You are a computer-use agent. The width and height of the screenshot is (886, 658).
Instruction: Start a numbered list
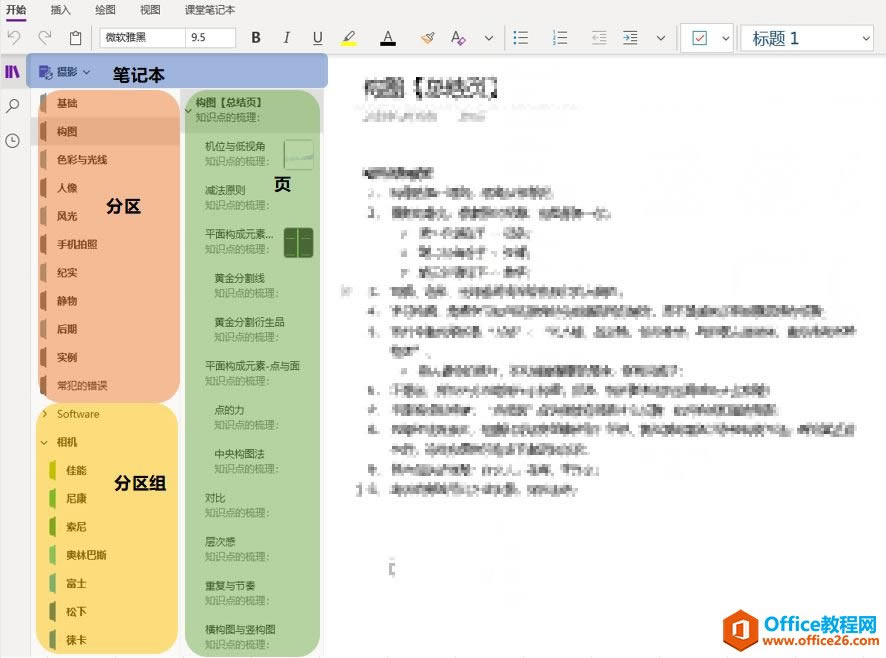tap(559, 37)
